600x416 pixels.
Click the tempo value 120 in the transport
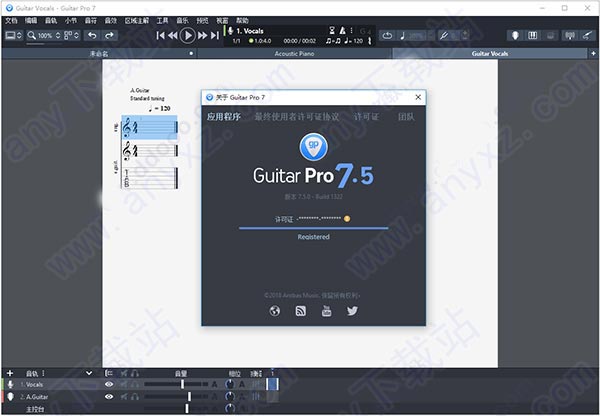358,41
